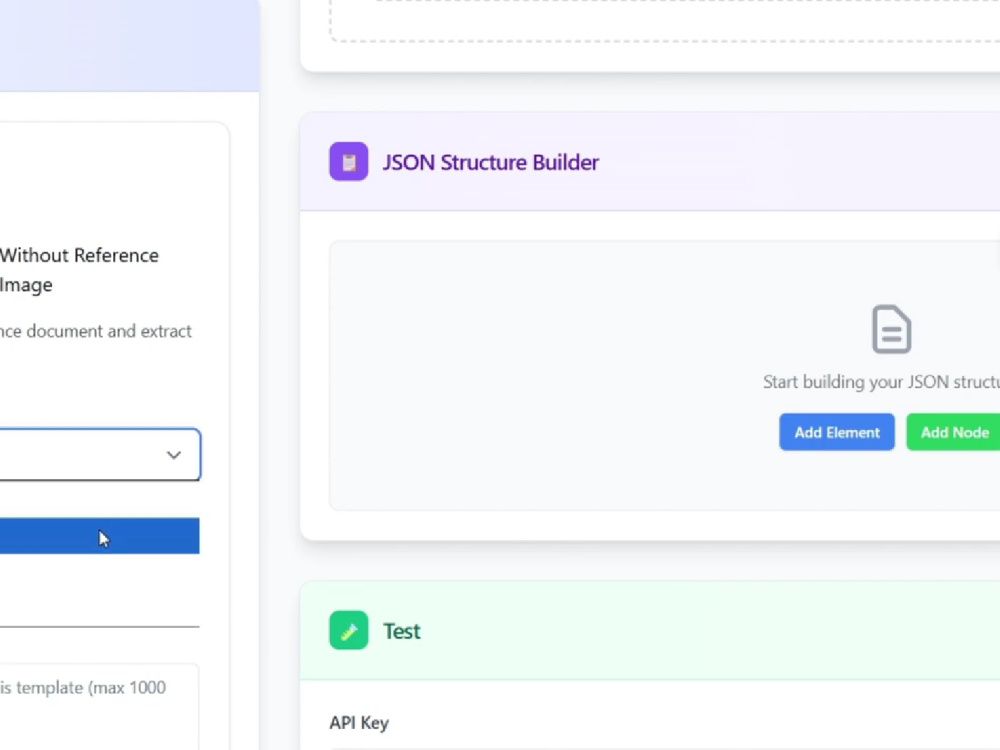Click the API Key label
This screenshot has height=750, width=1000.
pyautogui.click(x=359, y=723)
